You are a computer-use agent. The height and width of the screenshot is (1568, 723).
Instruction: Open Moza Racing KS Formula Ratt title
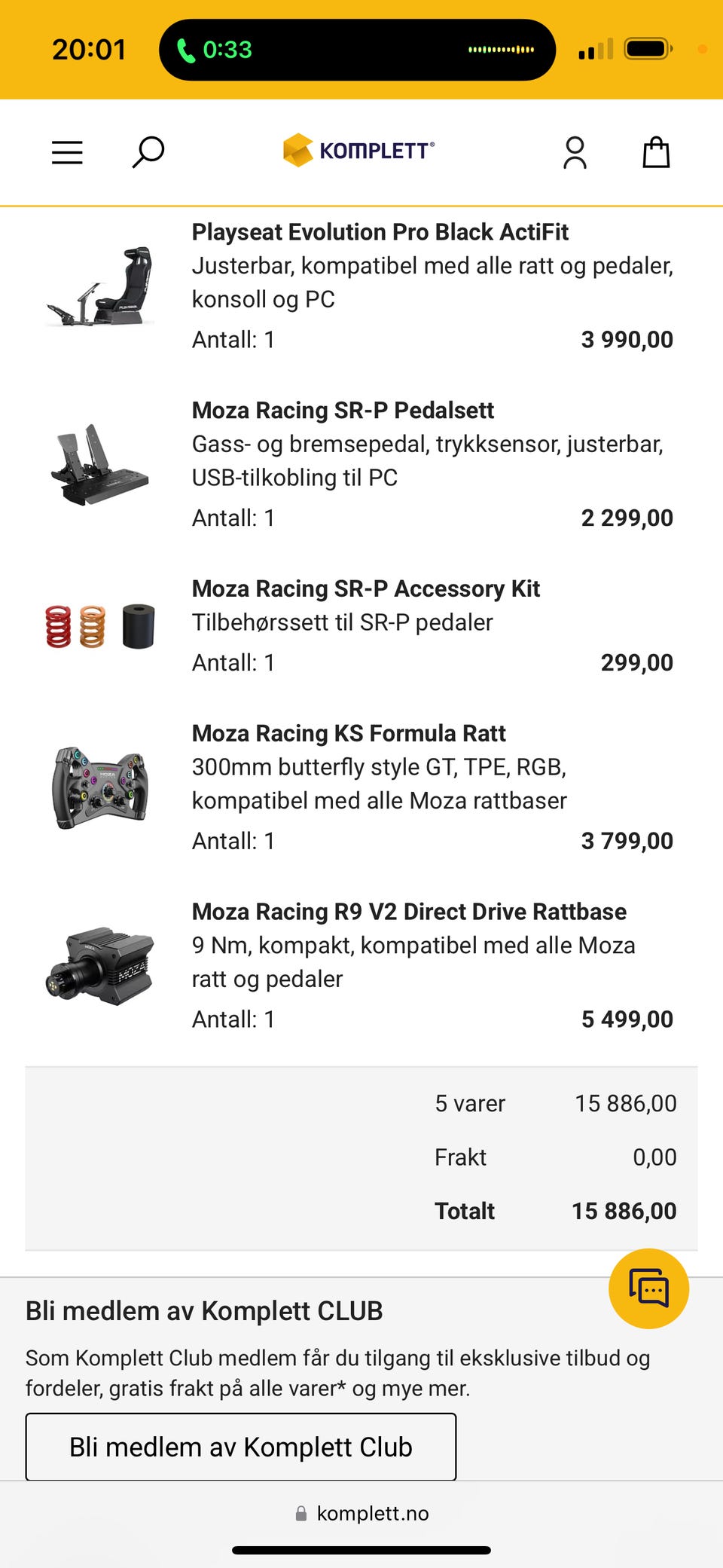[349, 733]
